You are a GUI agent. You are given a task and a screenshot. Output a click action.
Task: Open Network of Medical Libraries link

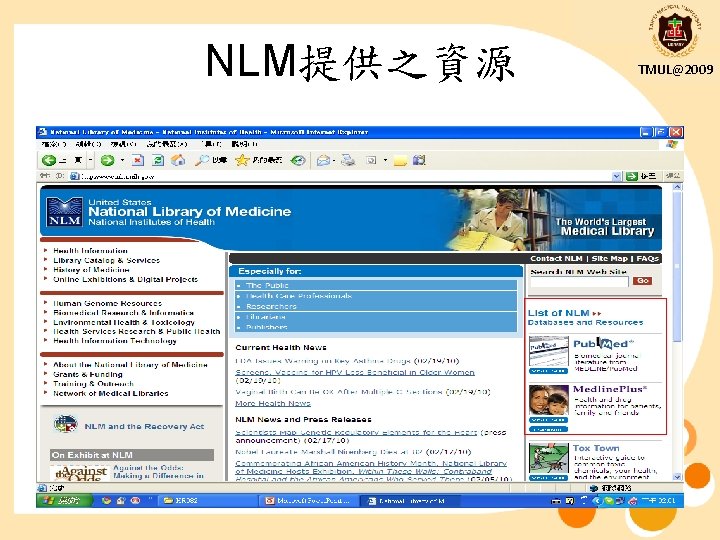pyautogui.click(x=111, y=394)
